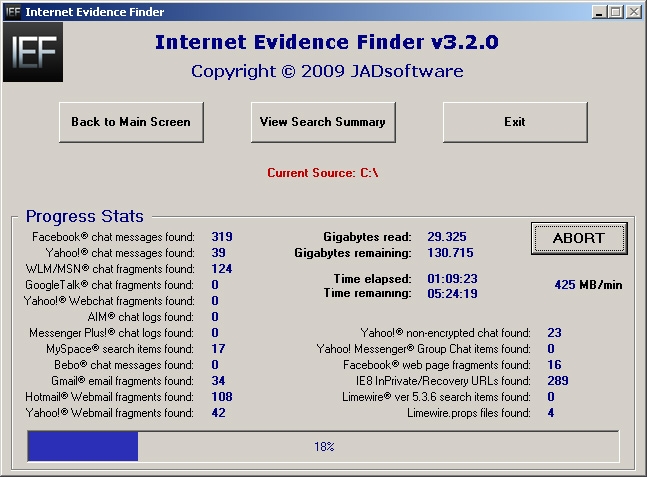Click Limewire ver 5.3.6 search items label

tap(436, 397)
